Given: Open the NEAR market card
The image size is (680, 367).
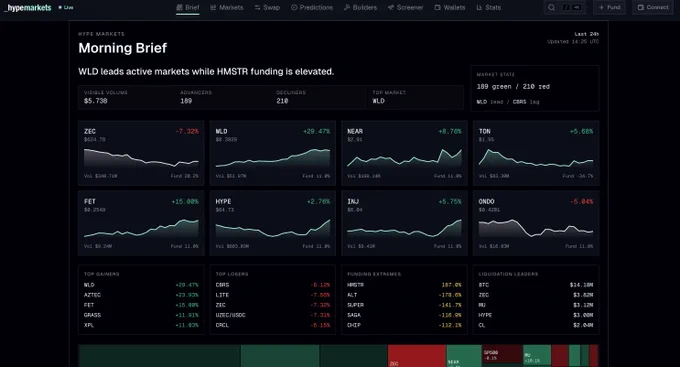Looking at the screenshot, I should (404, 153).
